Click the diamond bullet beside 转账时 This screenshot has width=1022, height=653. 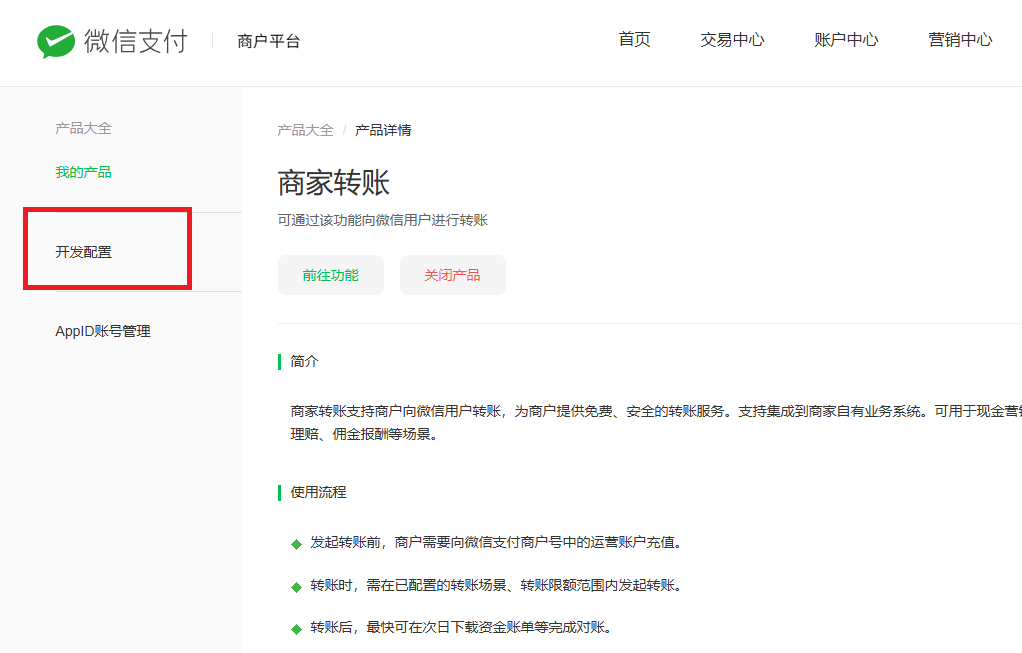pyautogui.click(x=296, y=586)
